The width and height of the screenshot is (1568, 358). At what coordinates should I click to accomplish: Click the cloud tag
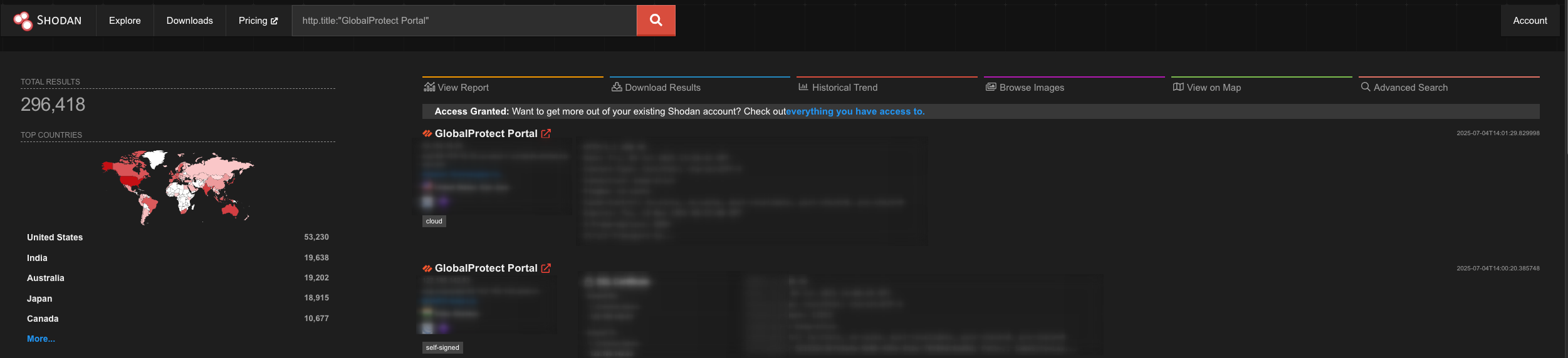[x=434, y=221]
